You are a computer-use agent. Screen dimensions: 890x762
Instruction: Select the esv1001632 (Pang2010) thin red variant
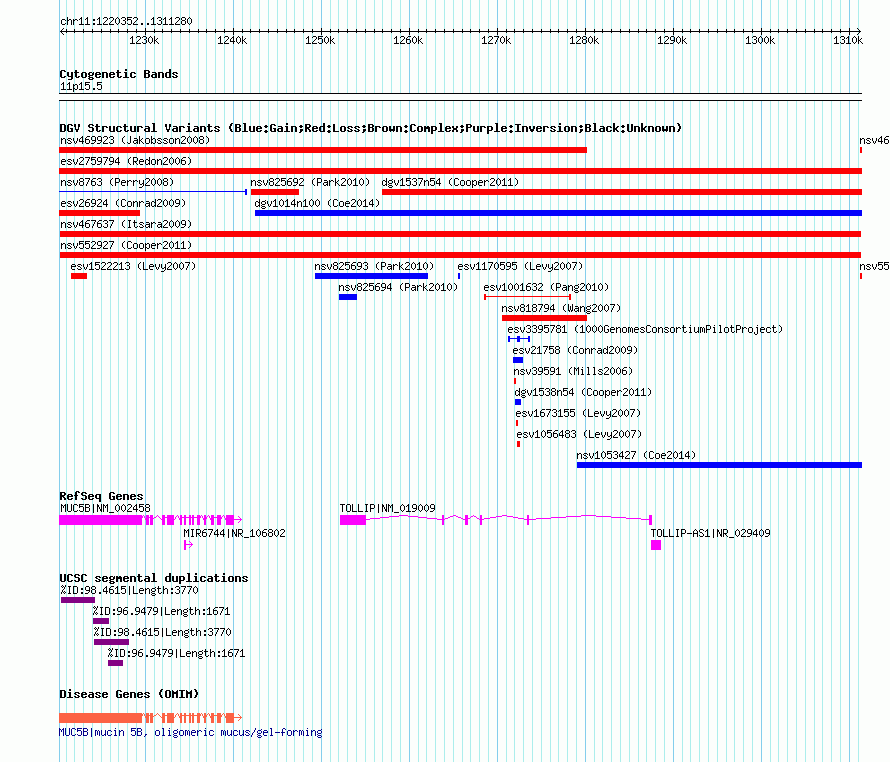point(527,297)
